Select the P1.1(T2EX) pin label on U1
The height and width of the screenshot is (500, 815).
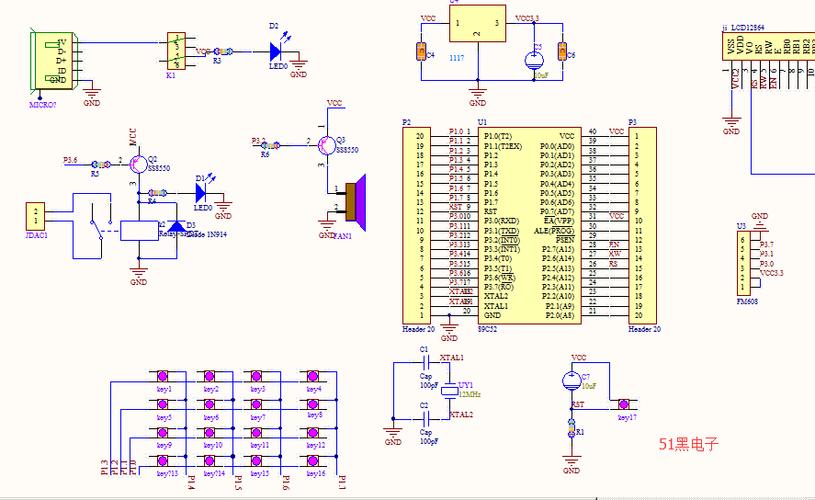(x=503, y=146)
